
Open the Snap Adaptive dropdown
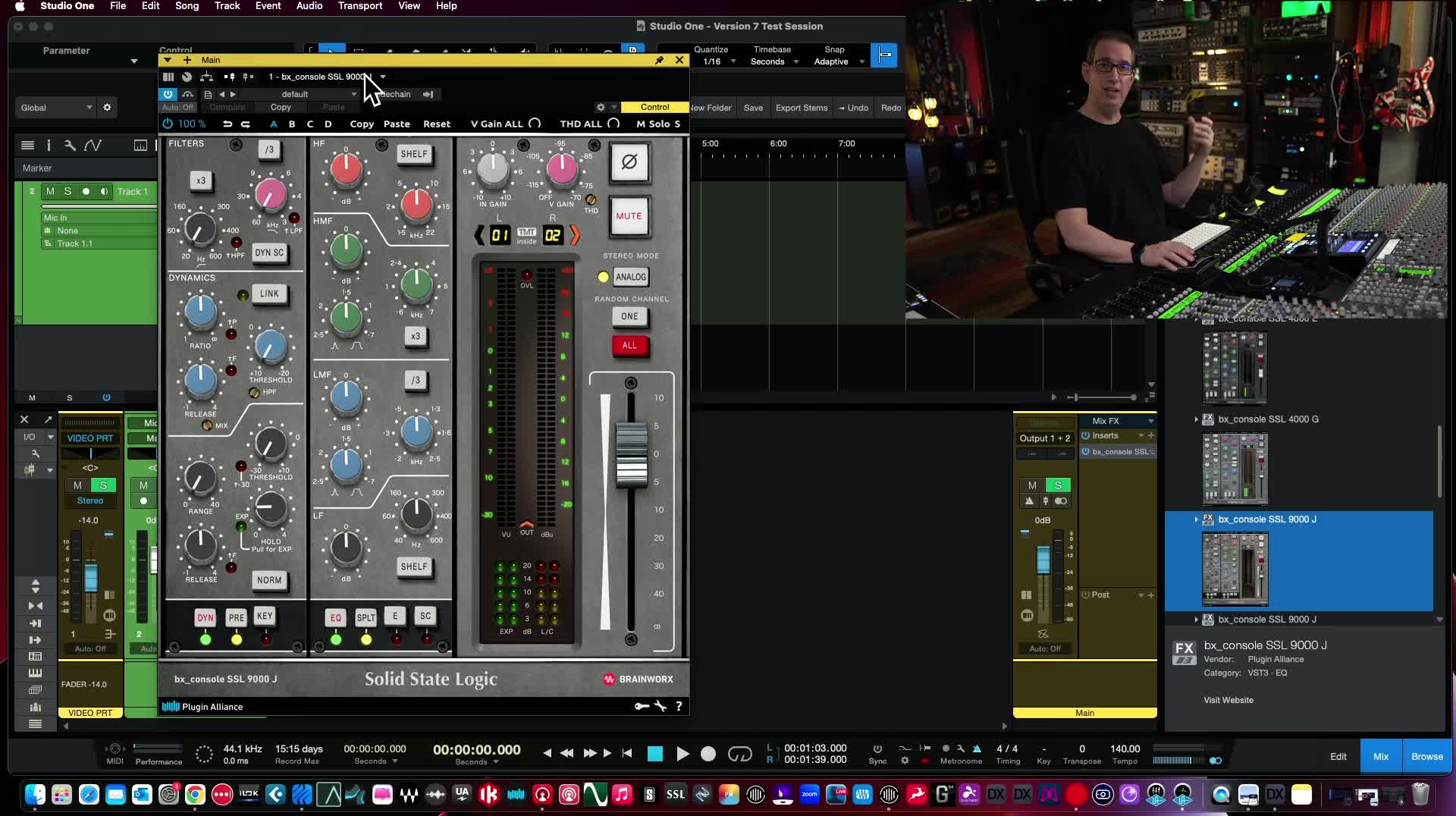(x=837, y=61)
